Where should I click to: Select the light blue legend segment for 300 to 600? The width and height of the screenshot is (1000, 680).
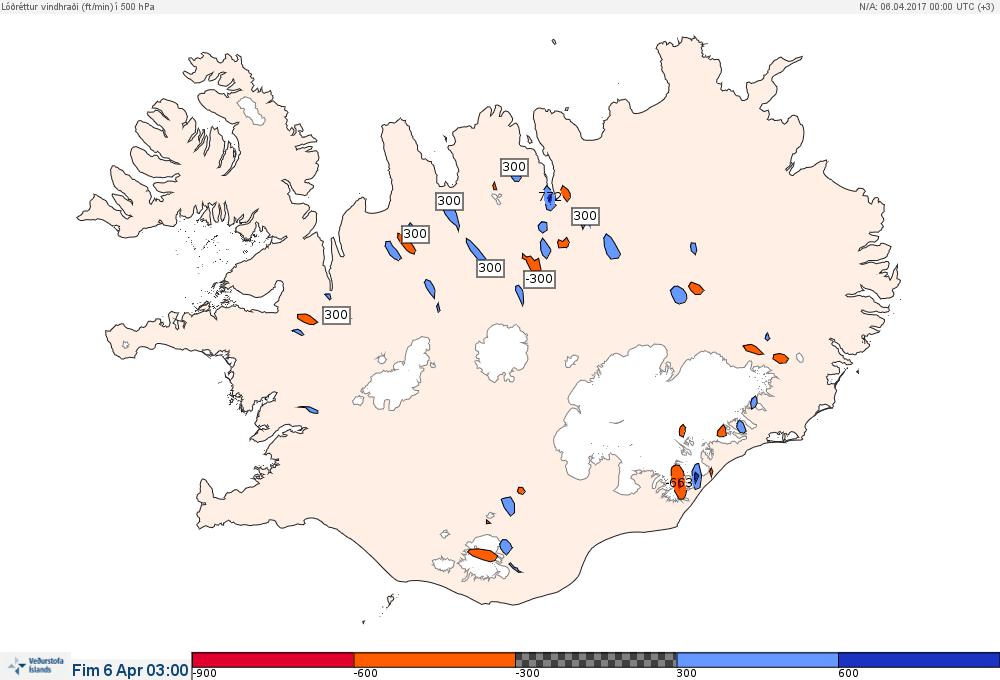click(x=758, y=660)
